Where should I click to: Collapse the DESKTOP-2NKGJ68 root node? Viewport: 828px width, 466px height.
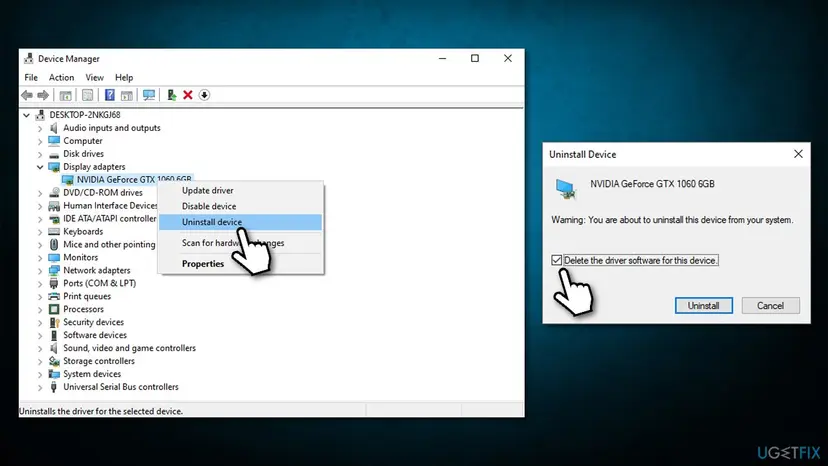[26, 115]
